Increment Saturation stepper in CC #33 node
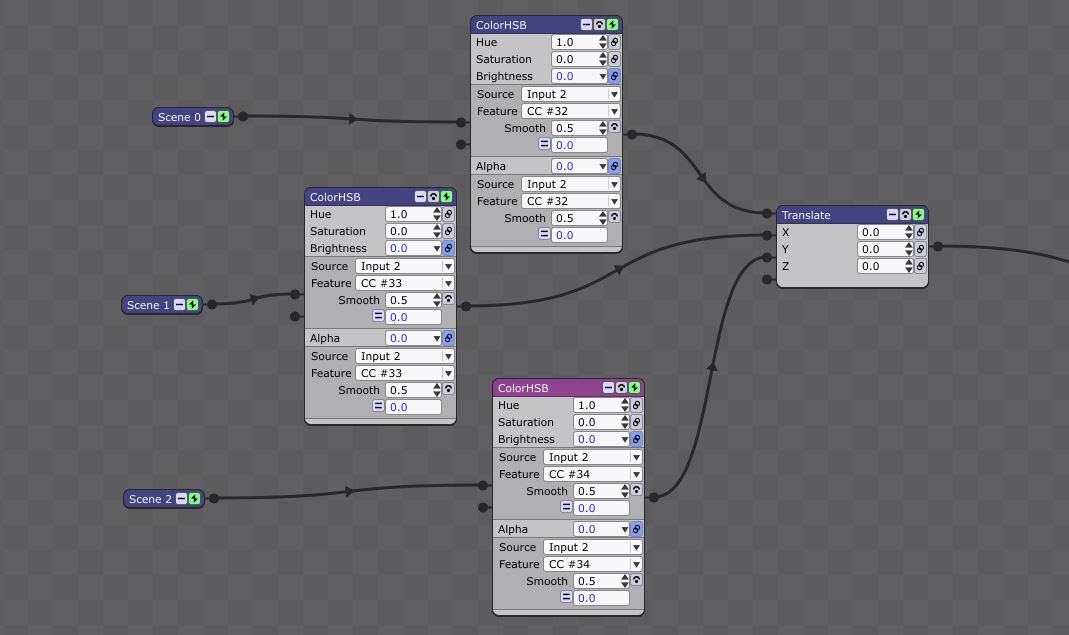Screen dimensions: 1069x635 pos(436,228)
